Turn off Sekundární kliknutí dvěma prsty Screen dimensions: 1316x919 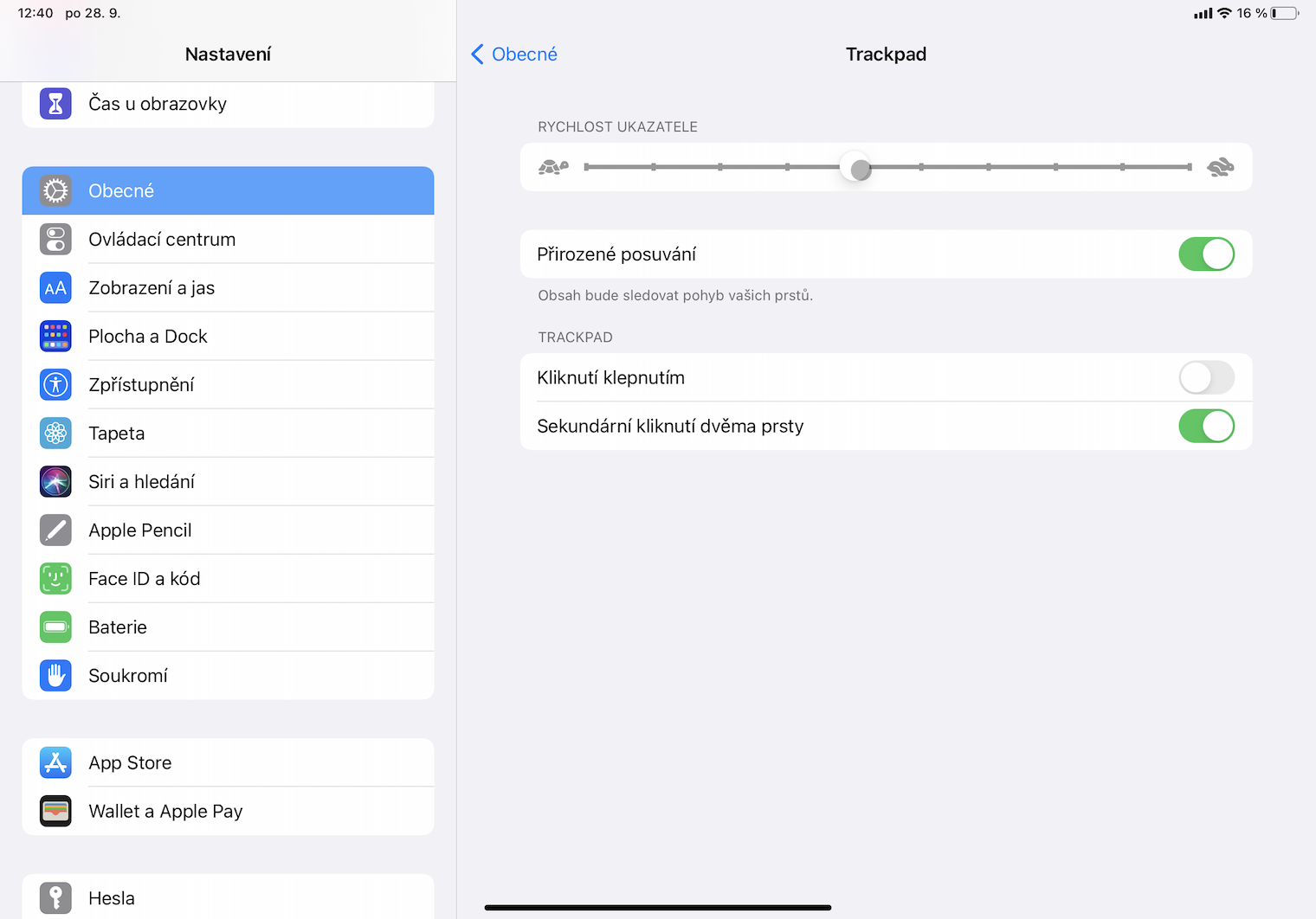(1206, 427)
